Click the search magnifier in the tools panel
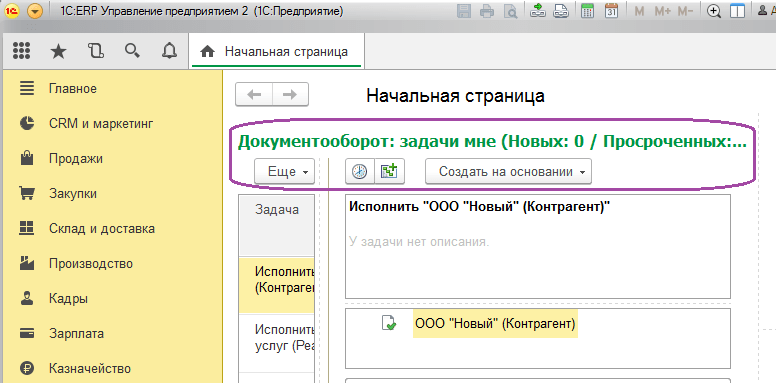776x383 pixels. point(132,51)
